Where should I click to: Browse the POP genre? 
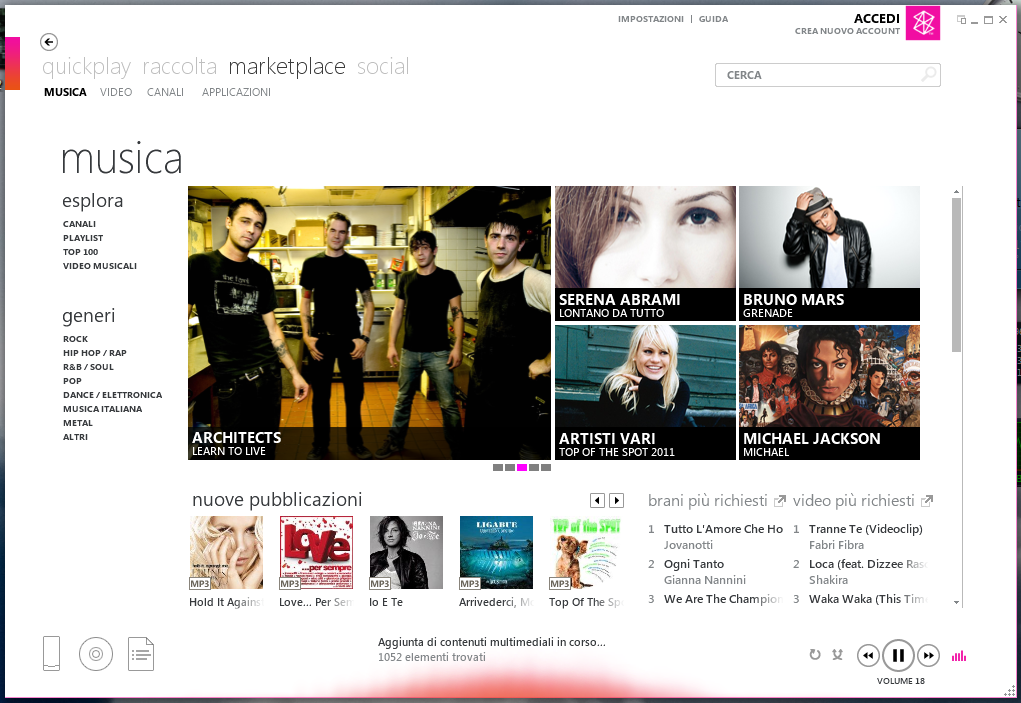point(72,381)
